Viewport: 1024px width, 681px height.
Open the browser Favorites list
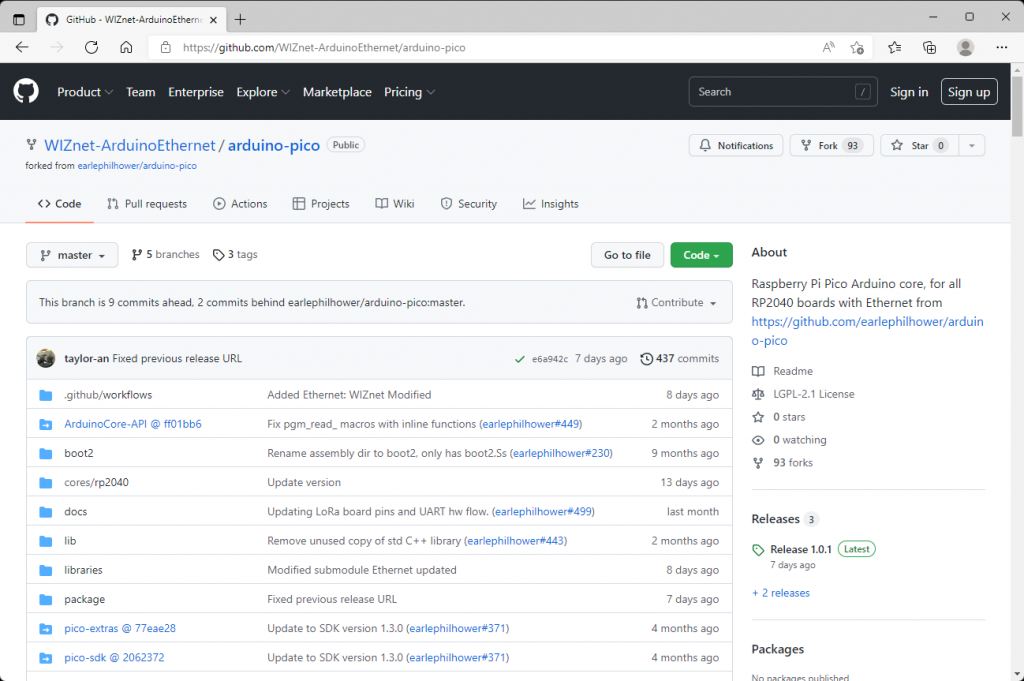click(x=894, y=47)
